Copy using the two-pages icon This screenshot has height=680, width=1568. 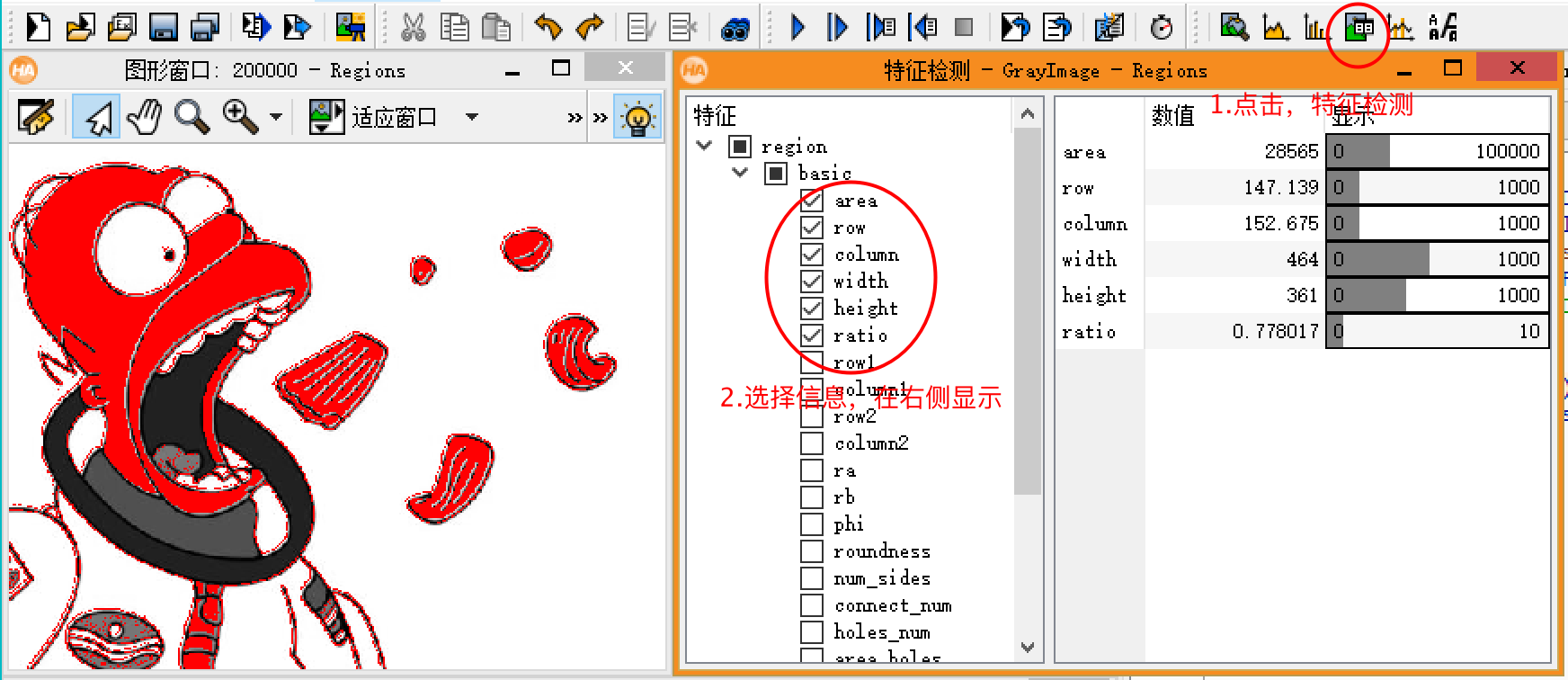tap(455, 28)
